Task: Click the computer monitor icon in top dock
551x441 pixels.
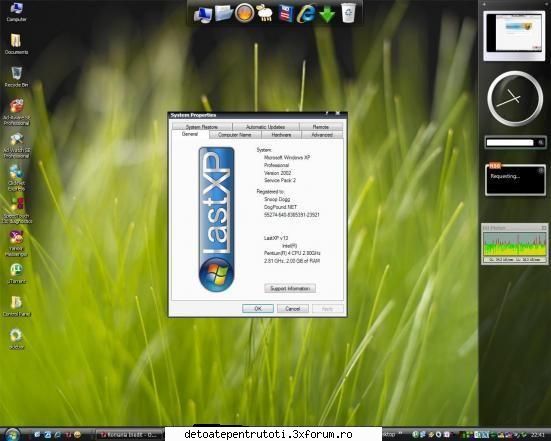Action: (203, 14)
